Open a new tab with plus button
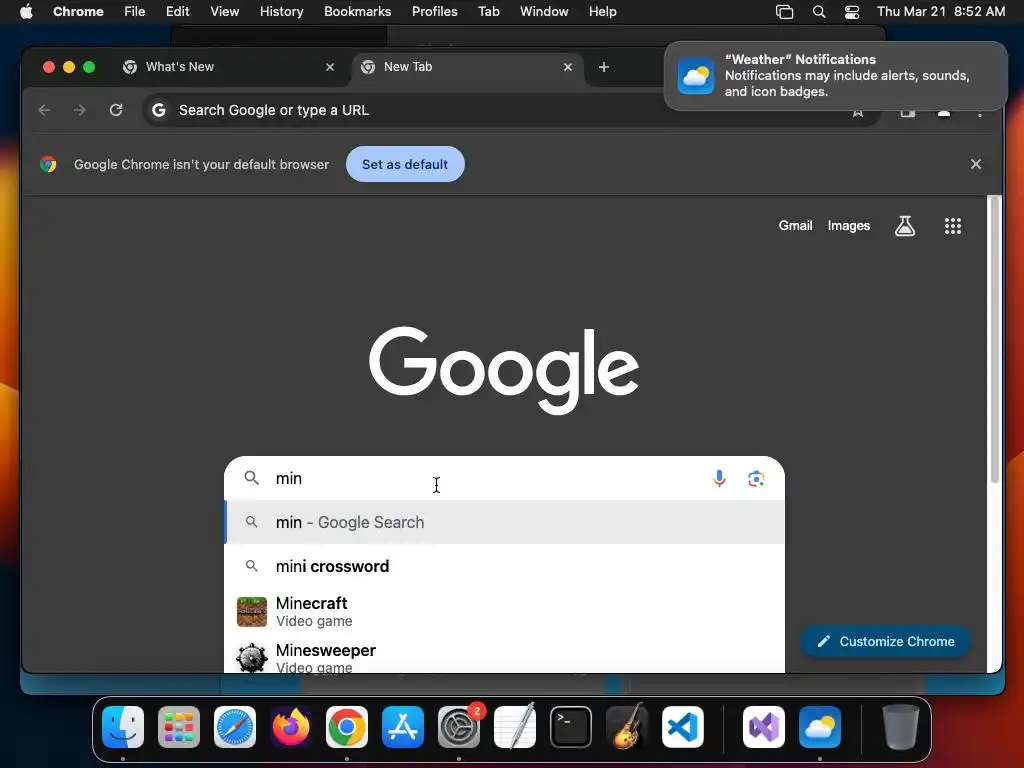 [x=603, y=67]
